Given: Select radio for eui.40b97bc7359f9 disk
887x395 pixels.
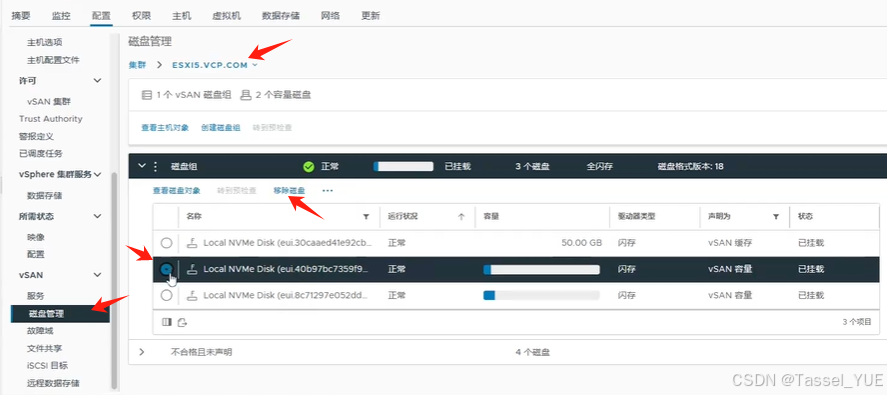Looking at the screenshot, I should point(166,269).
